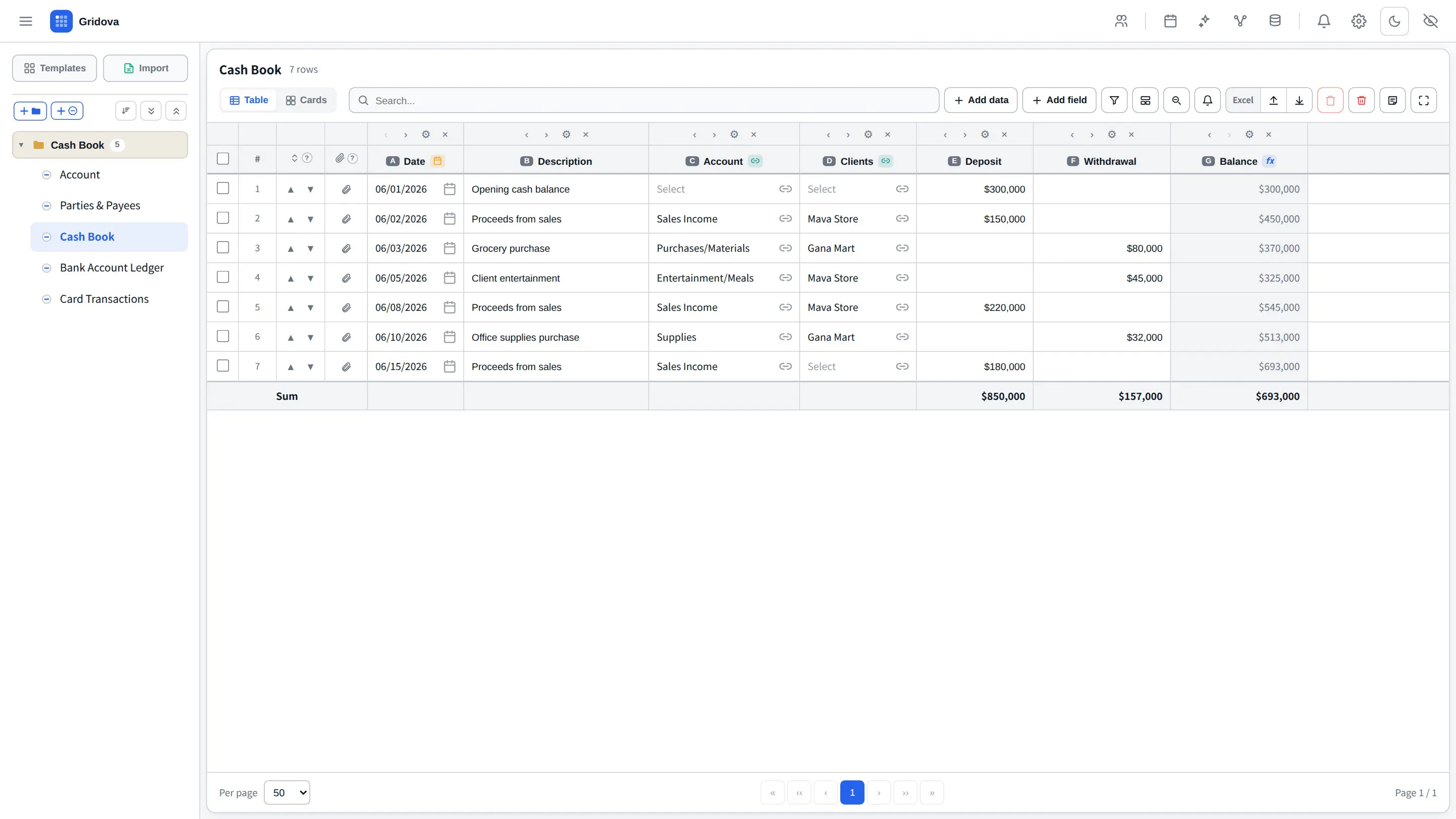The image size is (1456, 819).
Task: Open the users icon in top bar
Action: pyautogui.click(x=1121, y=21)
